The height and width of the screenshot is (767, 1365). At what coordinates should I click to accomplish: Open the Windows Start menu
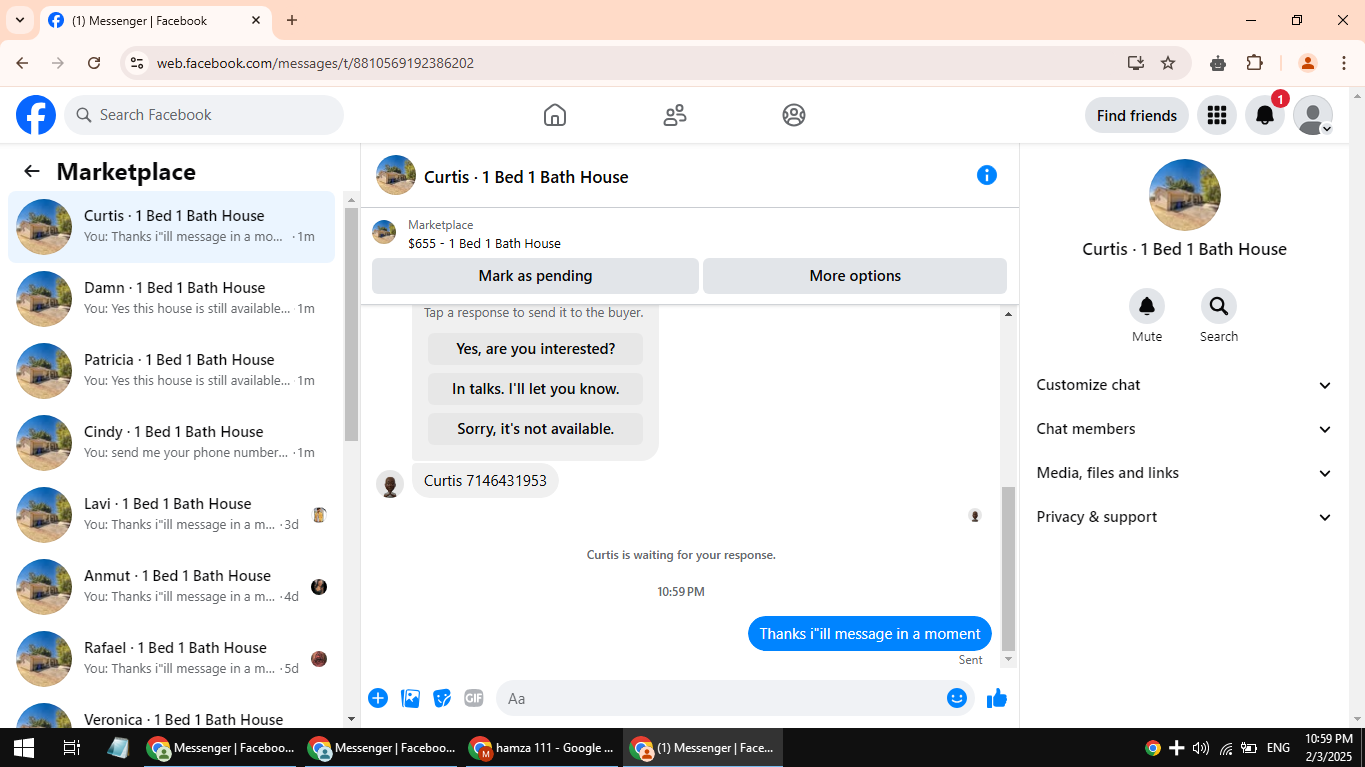coord(23,748)
